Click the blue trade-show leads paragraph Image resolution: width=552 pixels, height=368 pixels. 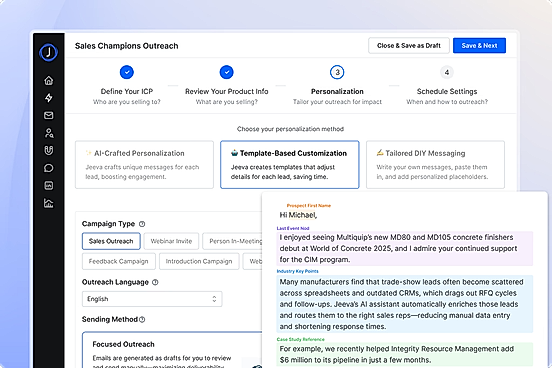point(404,304)
